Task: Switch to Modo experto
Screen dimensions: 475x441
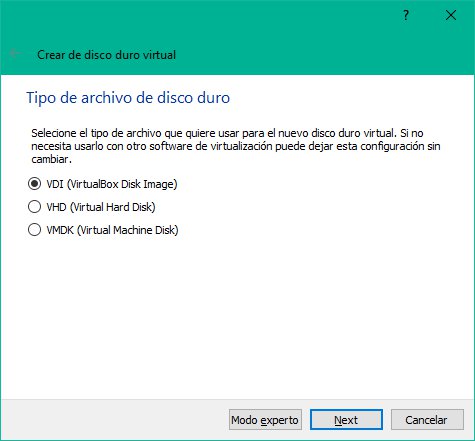Action: tap(265, 420)
